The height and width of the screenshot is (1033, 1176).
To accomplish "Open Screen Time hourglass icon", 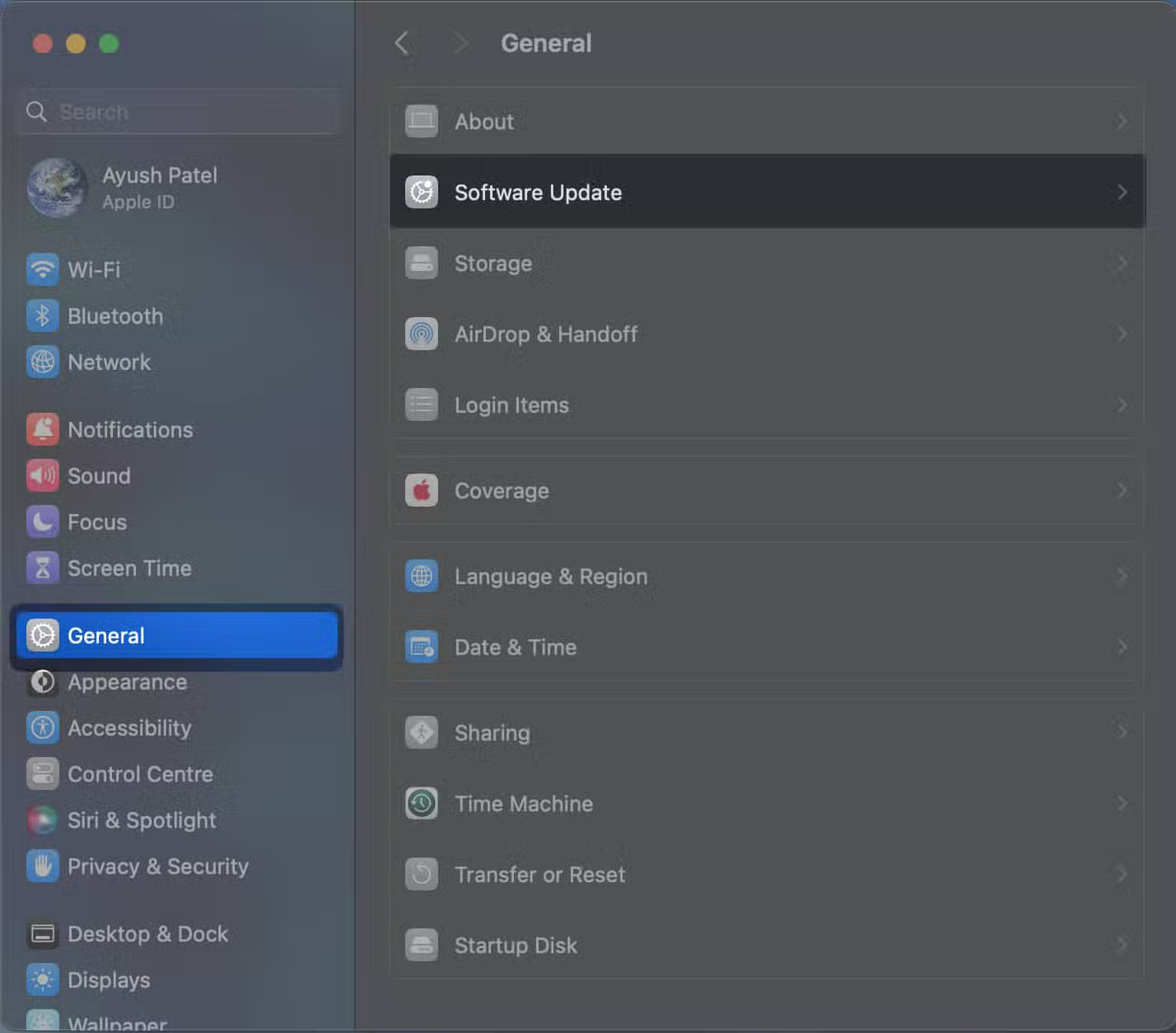I will (42, 568).
